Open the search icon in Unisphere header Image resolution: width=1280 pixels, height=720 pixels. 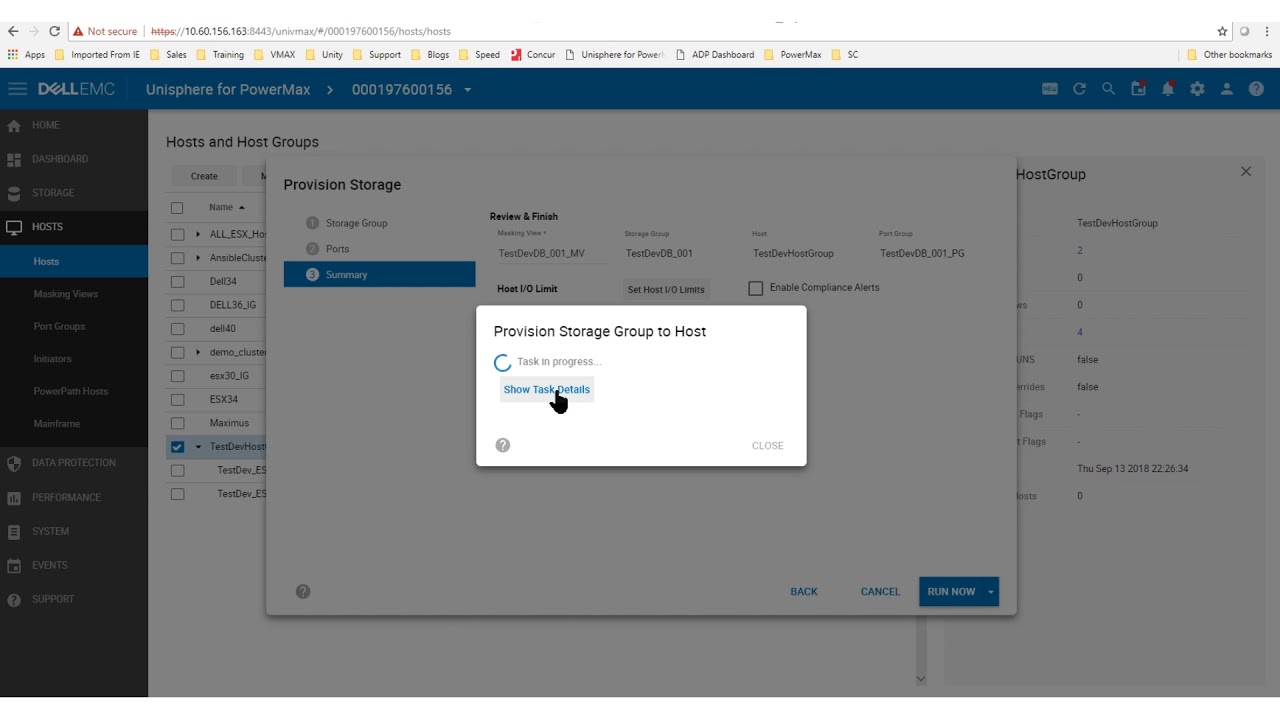[x=1108, y=89]
